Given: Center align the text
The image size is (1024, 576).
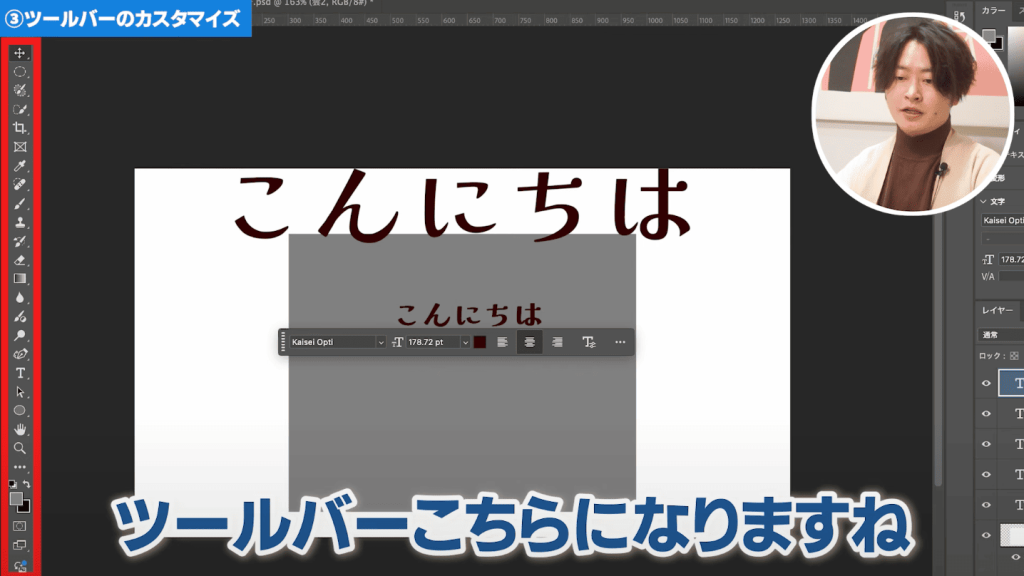Looking at the screenshot, I should (x=530, y=342).
